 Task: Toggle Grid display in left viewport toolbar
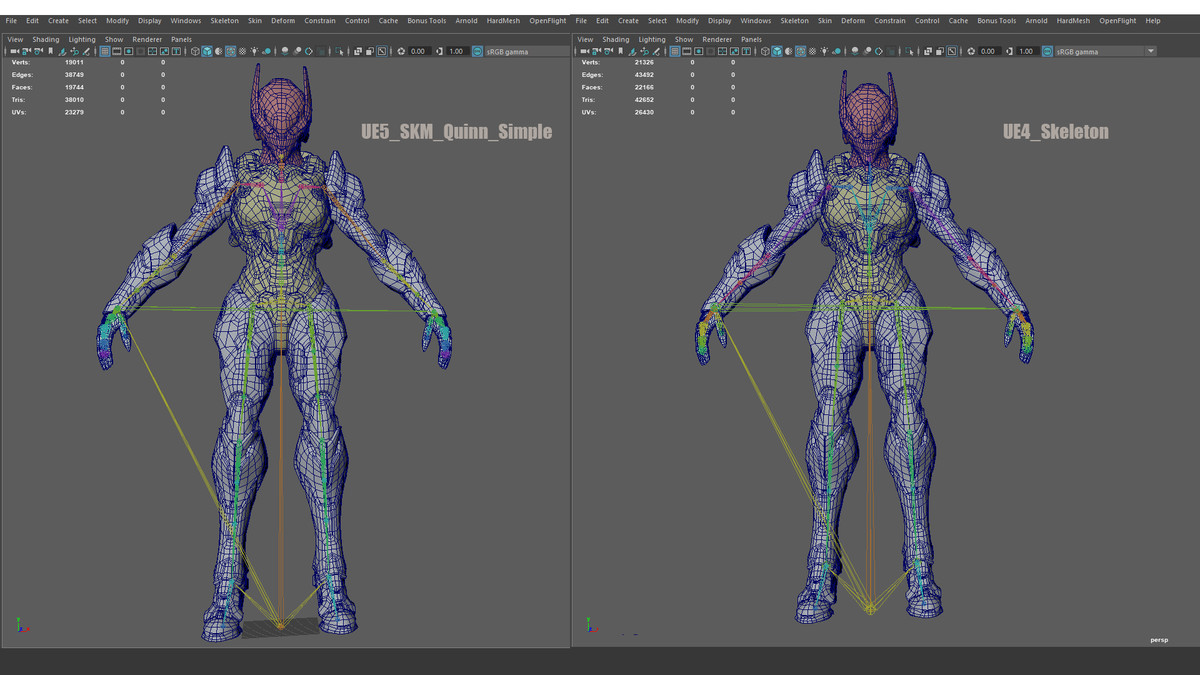(104, 51)
